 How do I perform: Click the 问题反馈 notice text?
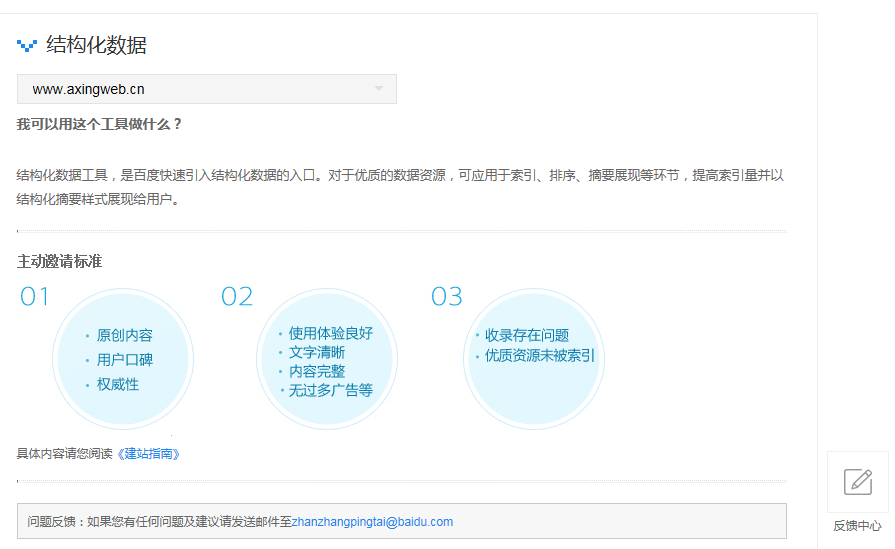tap(240, 522)
